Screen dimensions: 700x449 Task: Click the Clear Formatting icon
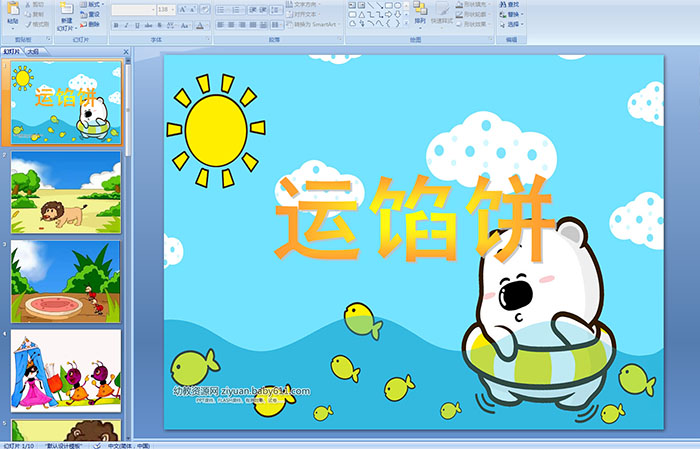(205, 9)
